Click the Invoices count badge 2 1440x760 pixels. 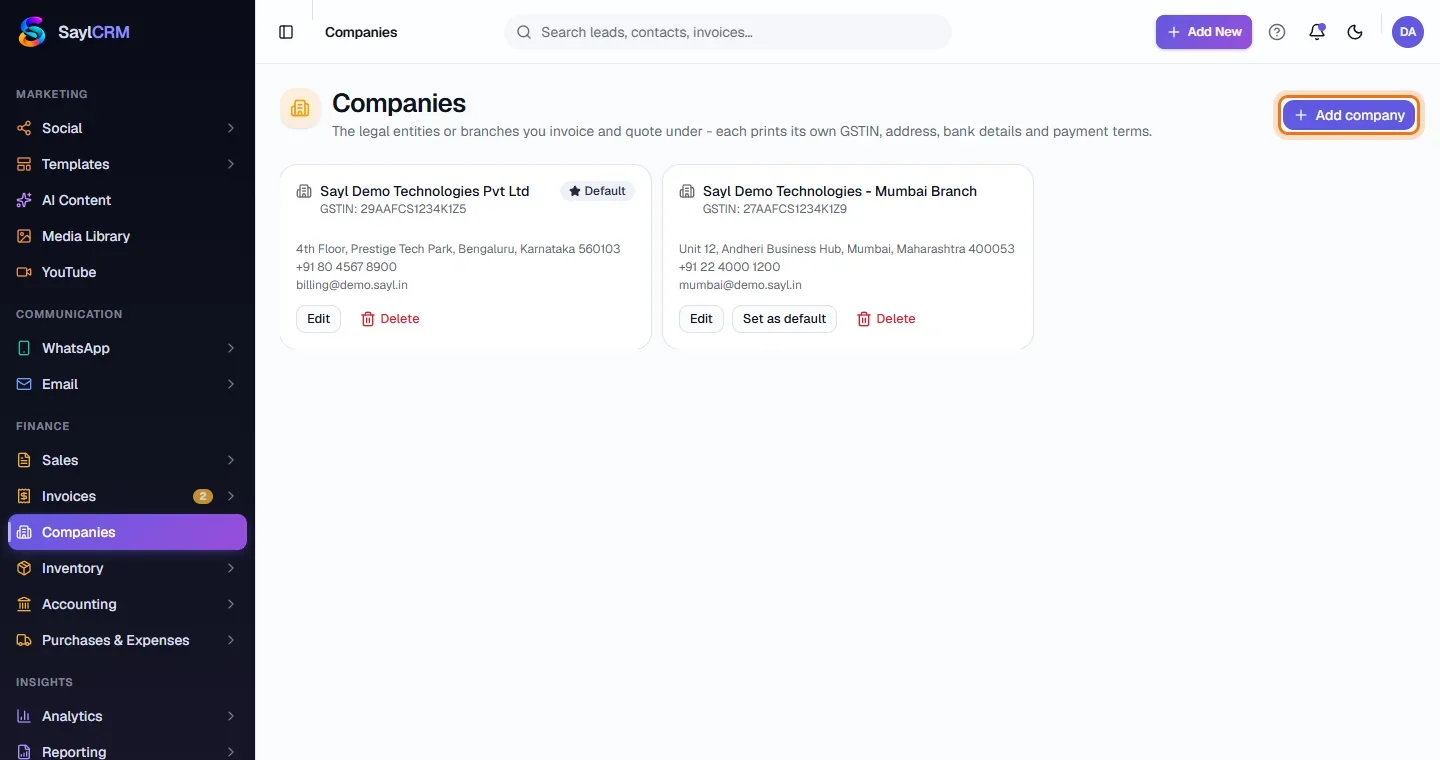(x=203, y=496)
